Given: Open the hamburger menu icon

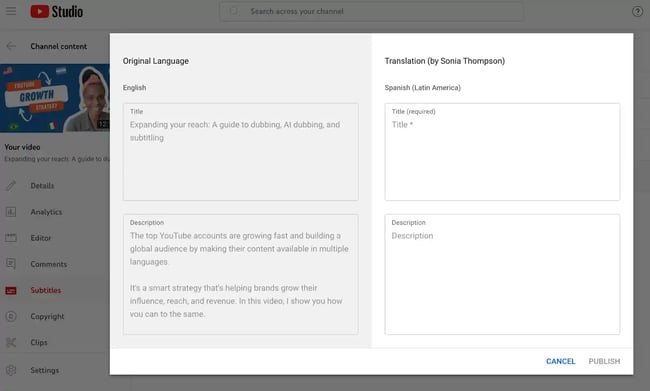Looking at the screenshot, I should pyautogui.click(x=11, y=11).
